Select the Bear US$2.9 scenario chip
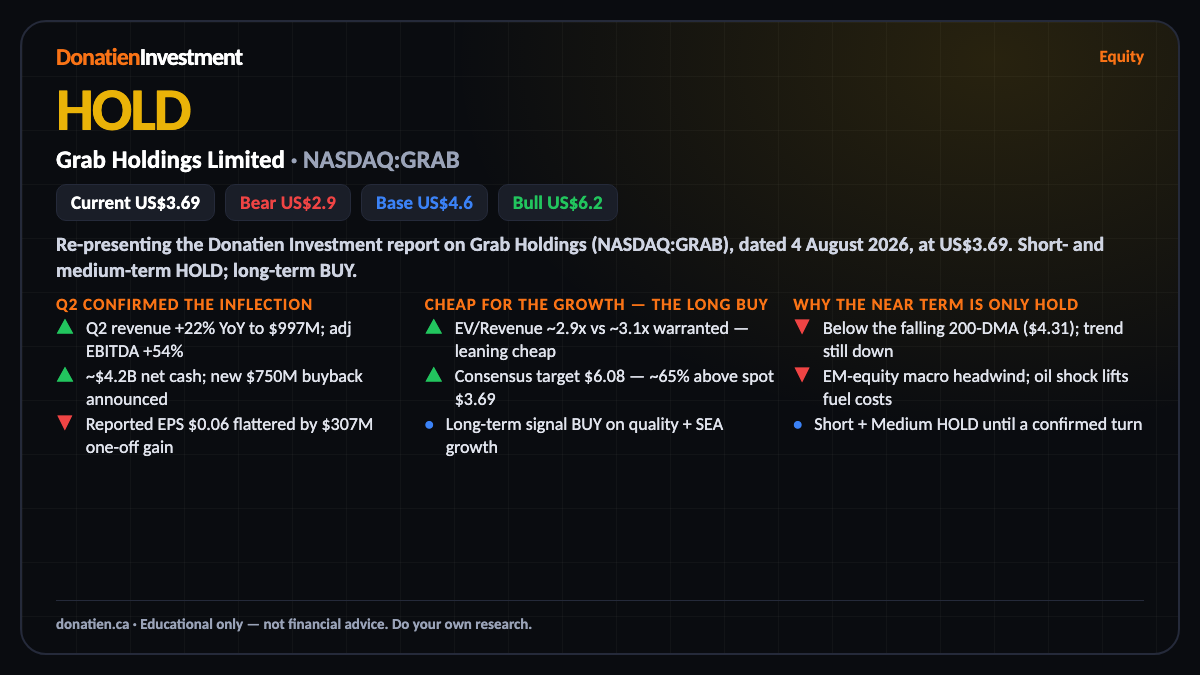 tap(288, 203)
